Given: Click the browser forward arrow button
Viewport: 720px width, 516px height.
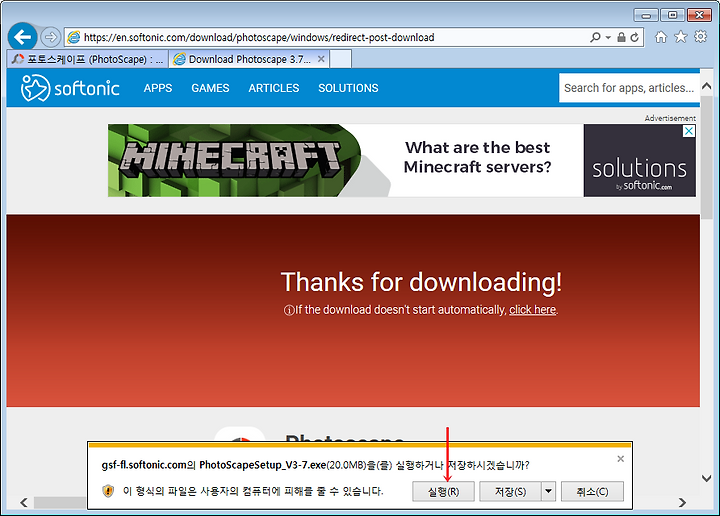Looking at the screenshot, I should 51,37.
